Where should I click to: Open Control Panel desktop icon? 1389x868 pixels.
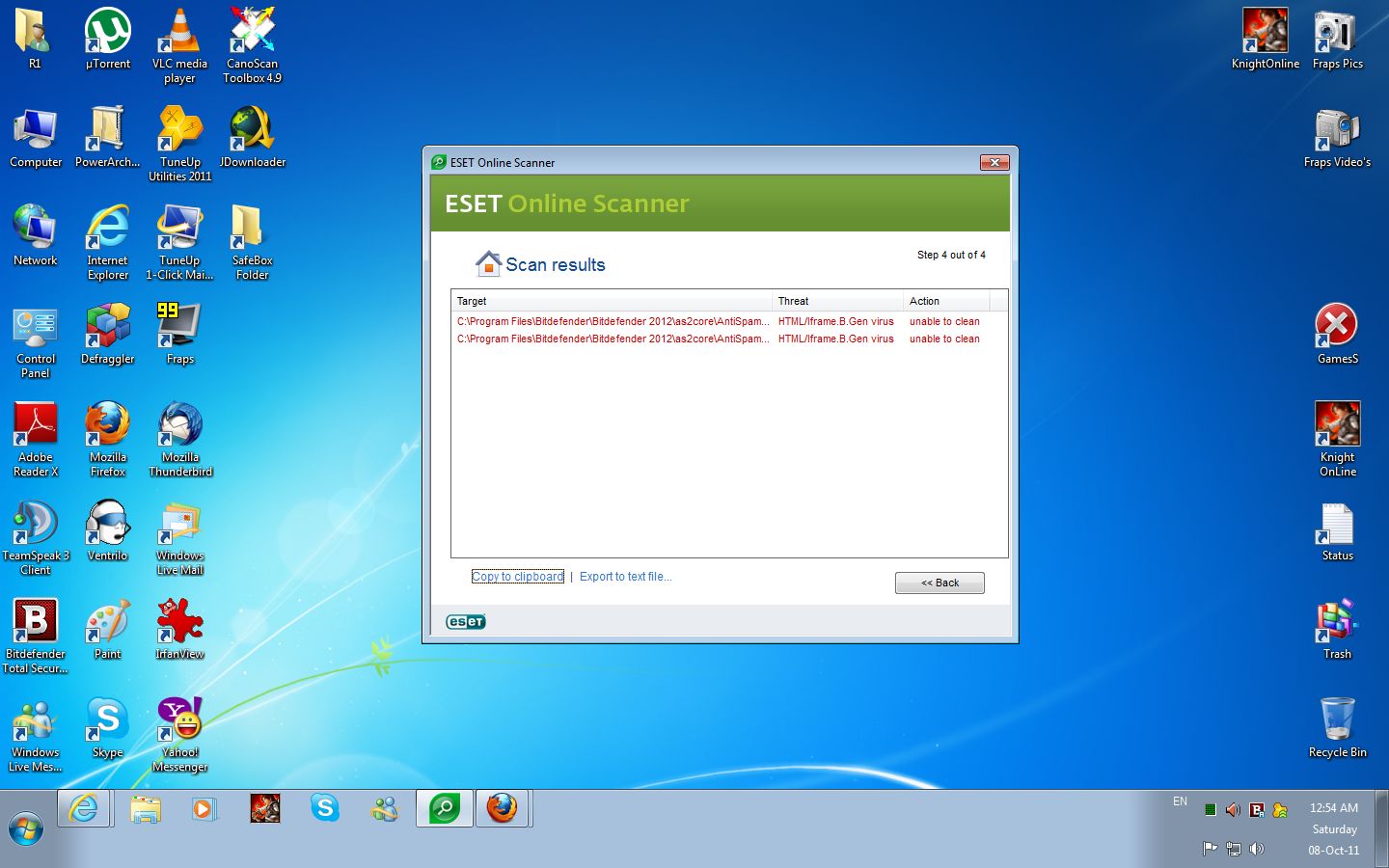[36, 341]
